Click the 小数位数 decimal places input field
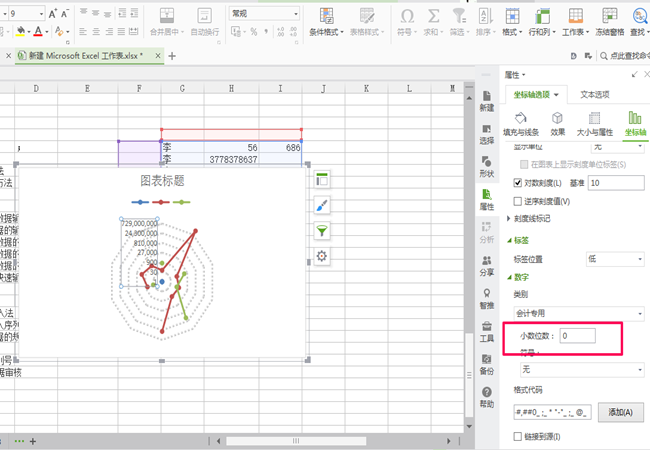Image resolution: width=650 pixels, height=450 pixels. point(577,336)
